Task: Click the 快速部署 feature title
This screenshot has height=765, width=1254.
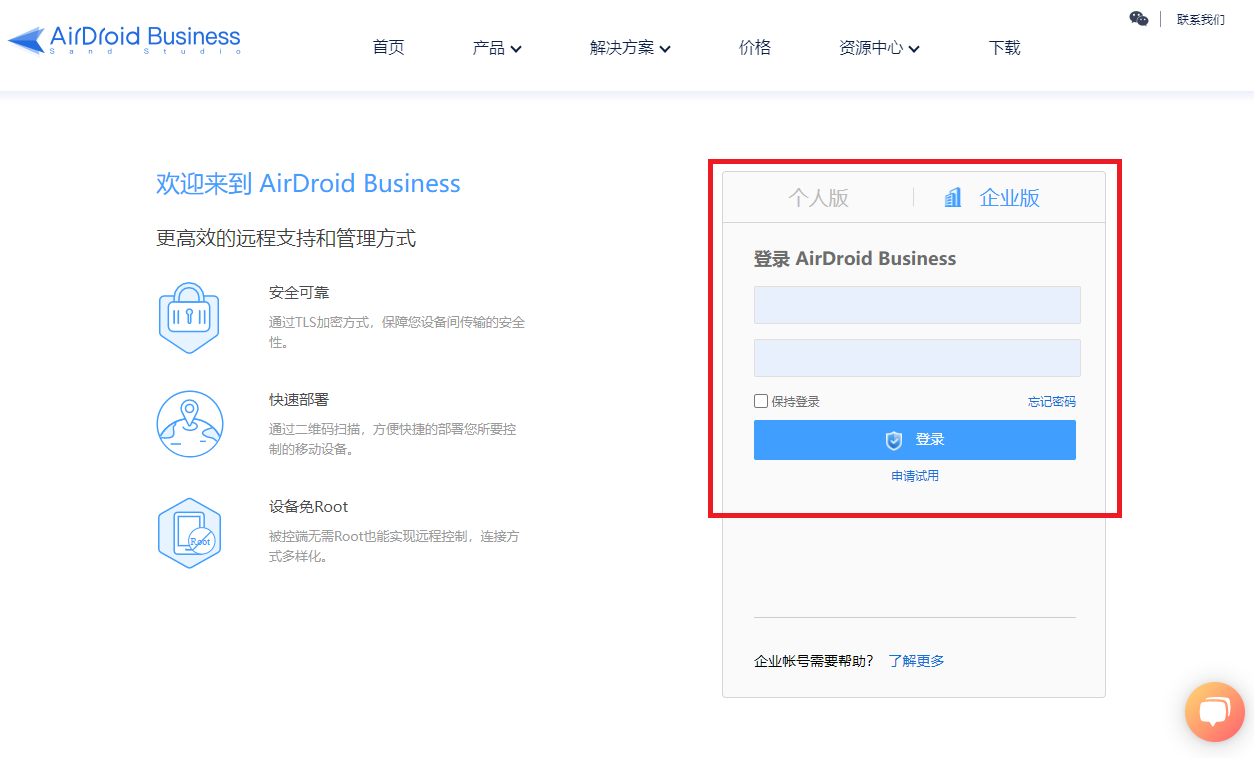Action: click(x=299, y=400)
